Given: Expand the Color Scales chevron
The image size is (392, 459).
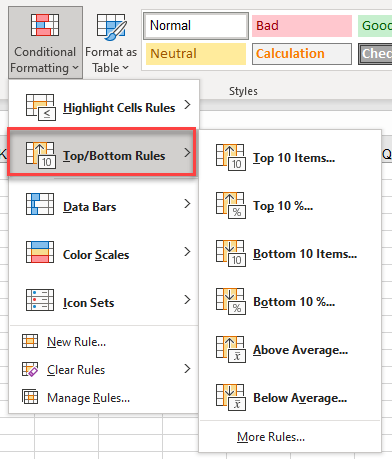Looking at the screenshot, I should click(187, 252).
